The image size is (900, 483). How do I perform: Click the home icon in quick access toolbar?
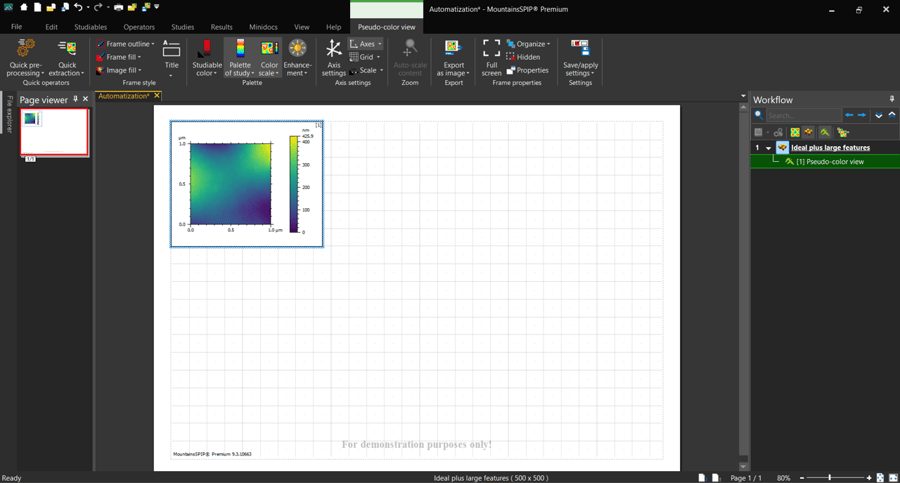click(x=24, y=7)
